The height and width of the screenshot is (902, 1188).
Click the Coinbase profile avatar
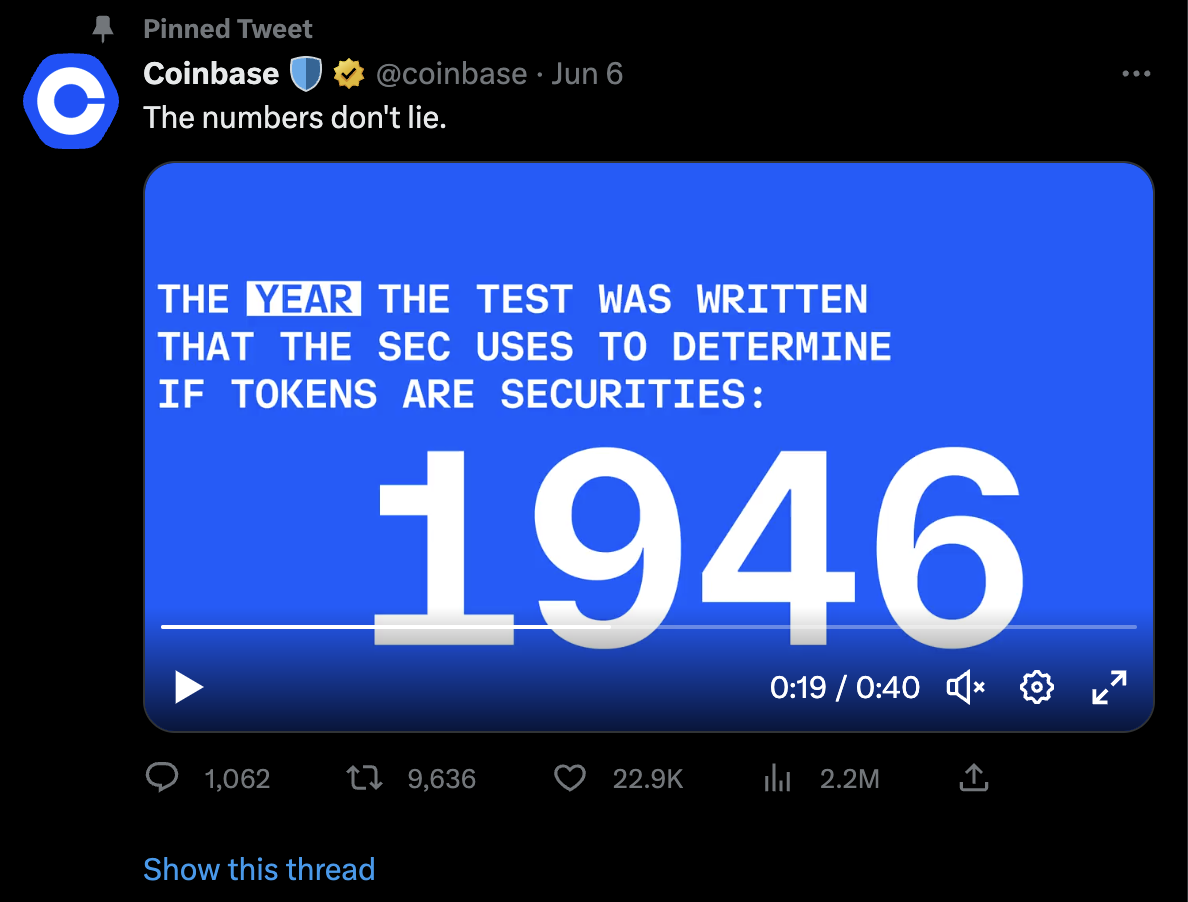pyautogui.click(x=71, y=101)
